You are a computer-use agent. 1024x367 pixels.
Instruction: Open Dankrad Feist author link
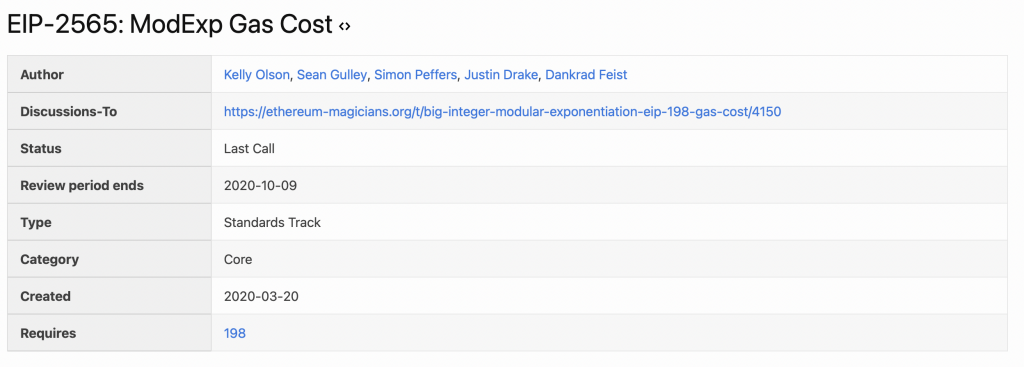pos(586,75)
